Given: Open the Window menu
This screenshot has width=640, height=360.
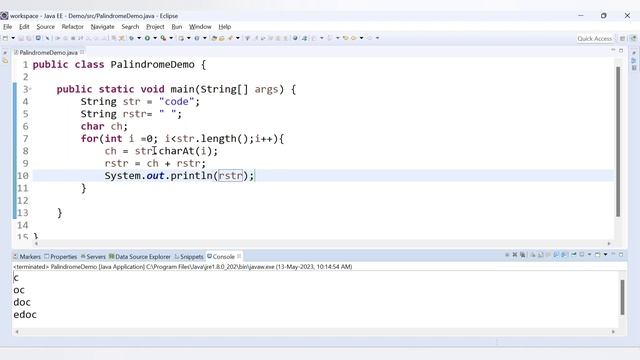Looking at the screenshot, I should [200, 27].
